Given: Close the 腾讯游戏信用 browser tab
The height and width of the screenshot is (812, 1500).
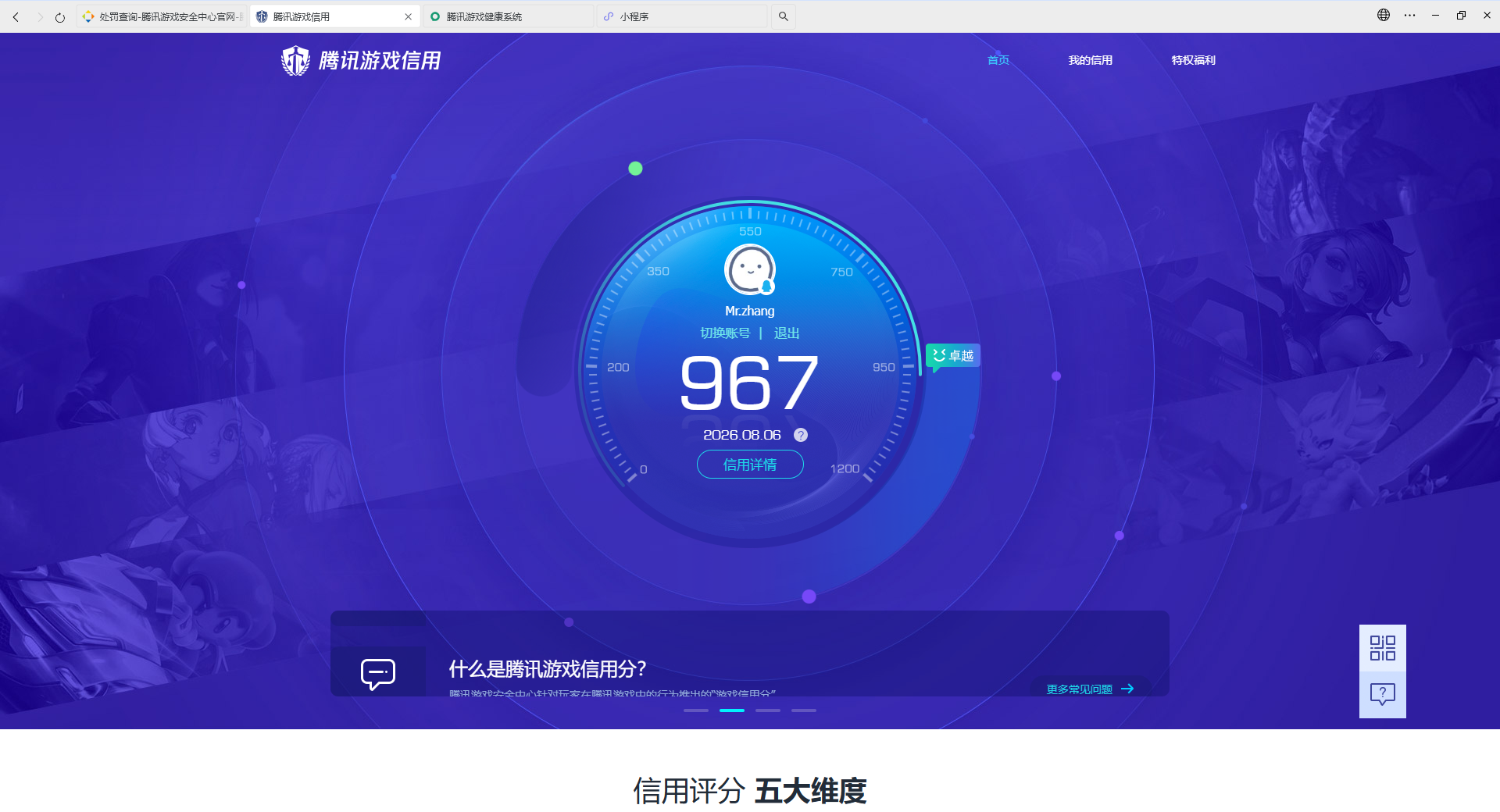Looking at the screenshot, I should 408,16.
